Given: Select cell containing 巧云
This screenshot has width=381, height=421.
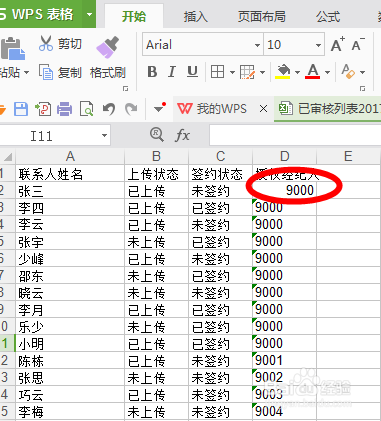Looking at the screenshot, I should 70,395.
